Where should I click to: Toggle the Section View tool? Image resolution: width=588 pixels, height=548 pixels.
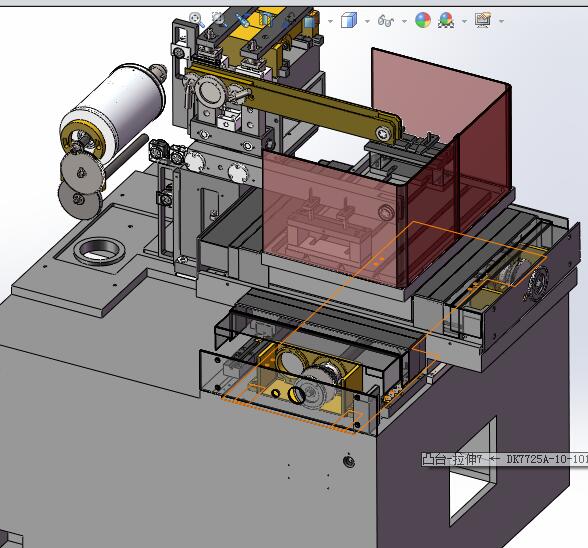(266, 20)
